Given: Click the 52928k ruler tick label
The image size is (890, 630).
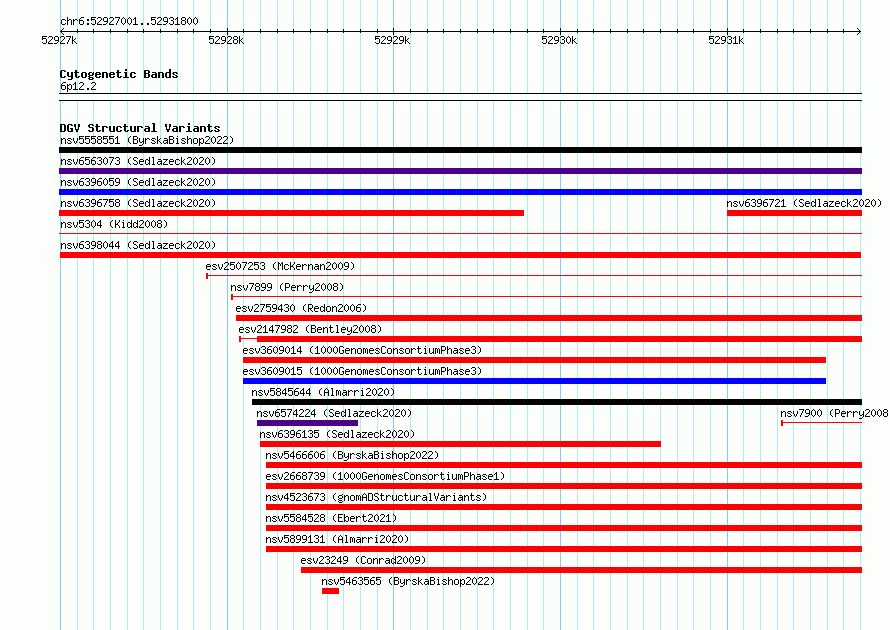Looking at the screenshot, I should (226, 40).
